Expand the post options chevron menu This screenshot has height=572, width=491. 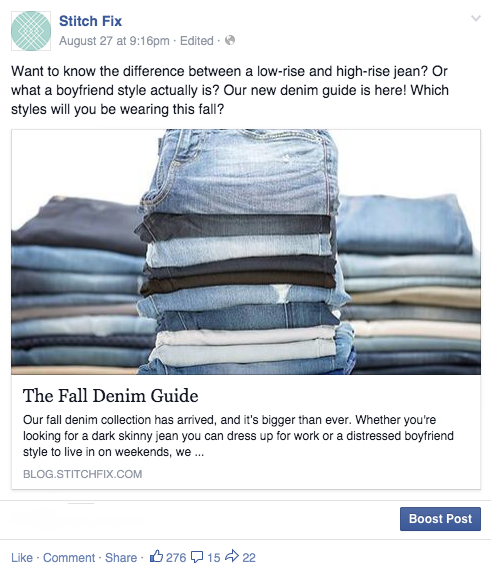click(476, 18)
